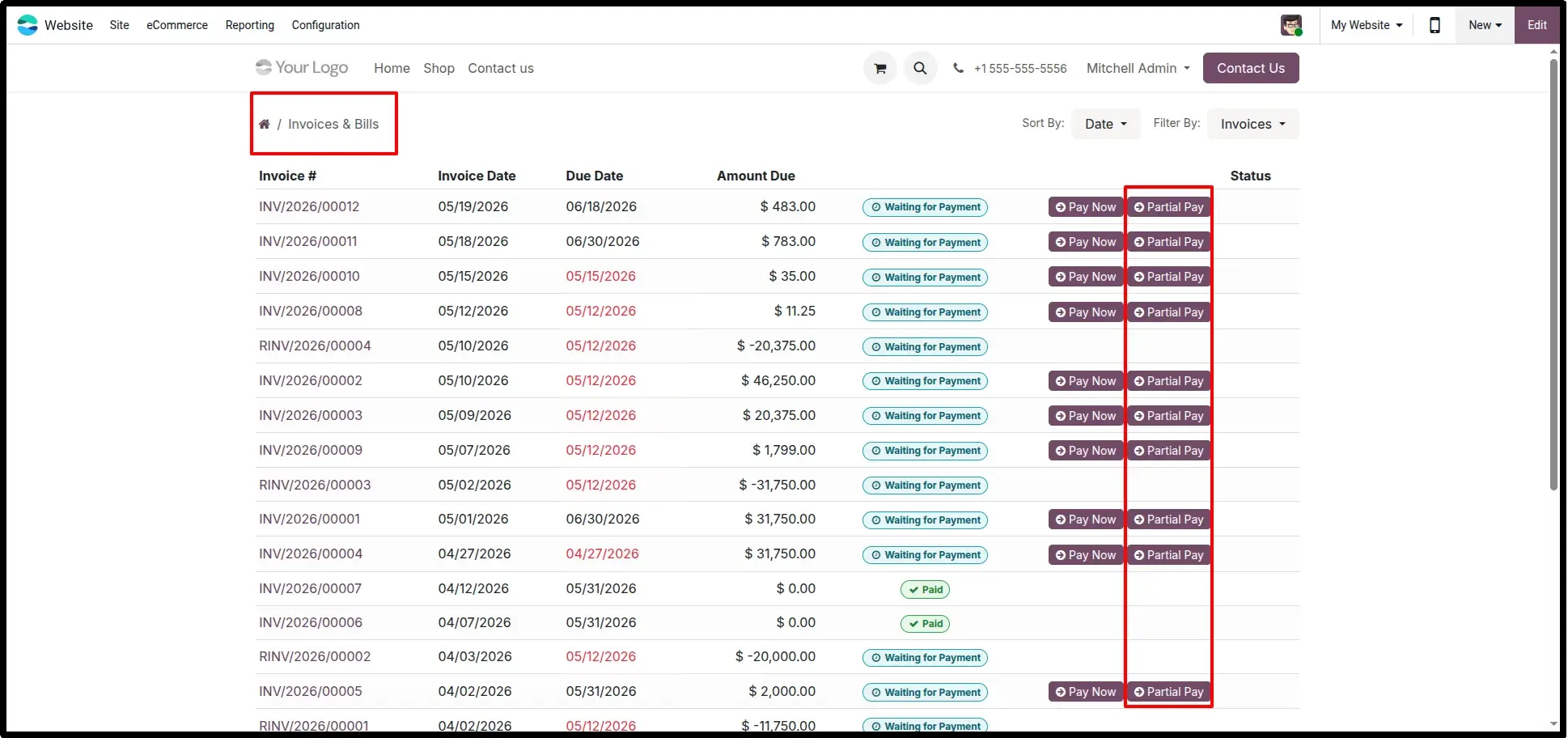Click Pay Now for INV/2026/00002

pos(1086,381)
